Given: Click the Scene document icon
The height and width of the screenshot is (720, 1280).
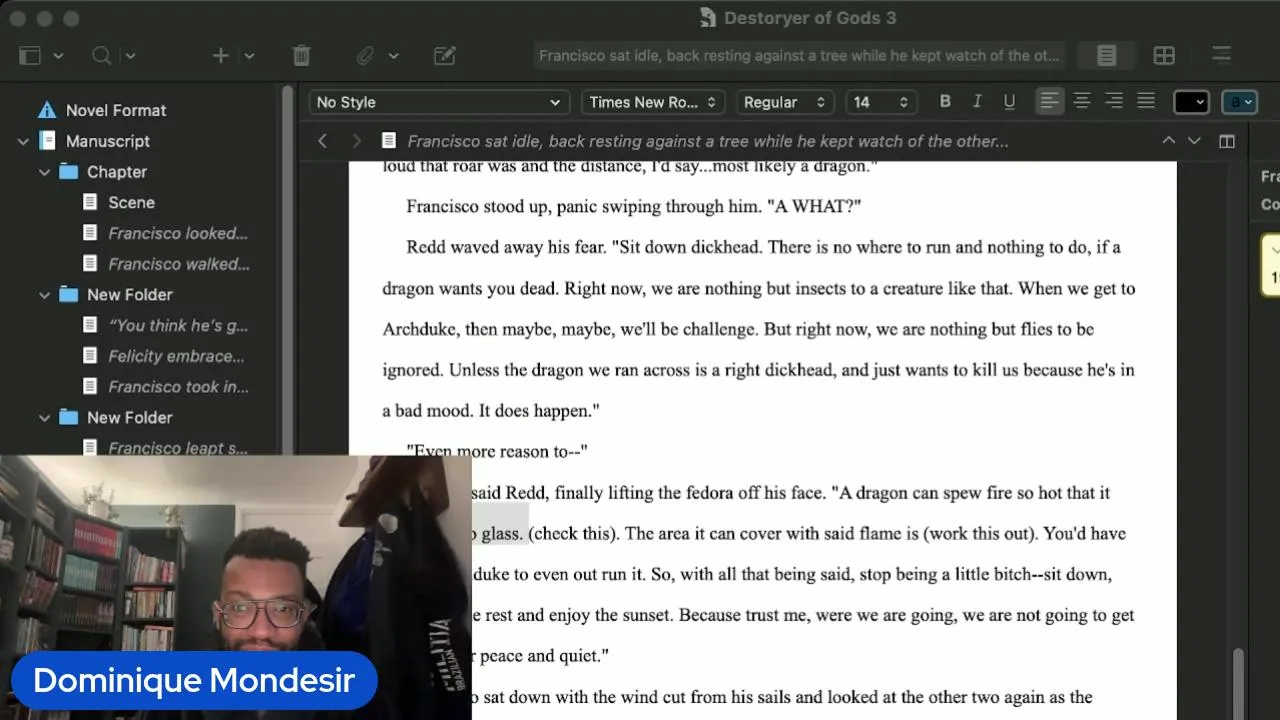Looking at the screenshot, I should pyautogui.click(x=90, y=203).
